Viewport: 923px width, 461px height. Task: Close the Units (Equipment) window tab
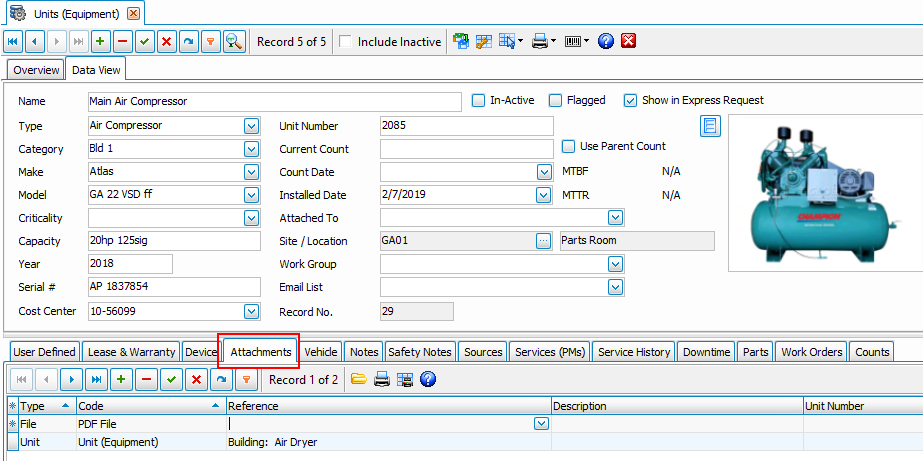point(134,14)
